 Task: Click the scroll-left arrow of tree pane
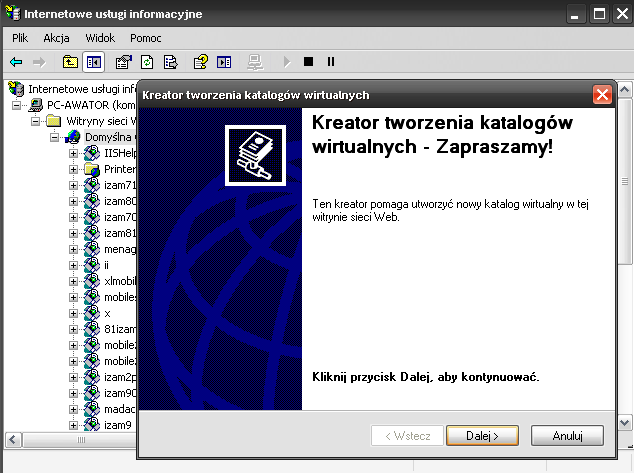point(13,439)
